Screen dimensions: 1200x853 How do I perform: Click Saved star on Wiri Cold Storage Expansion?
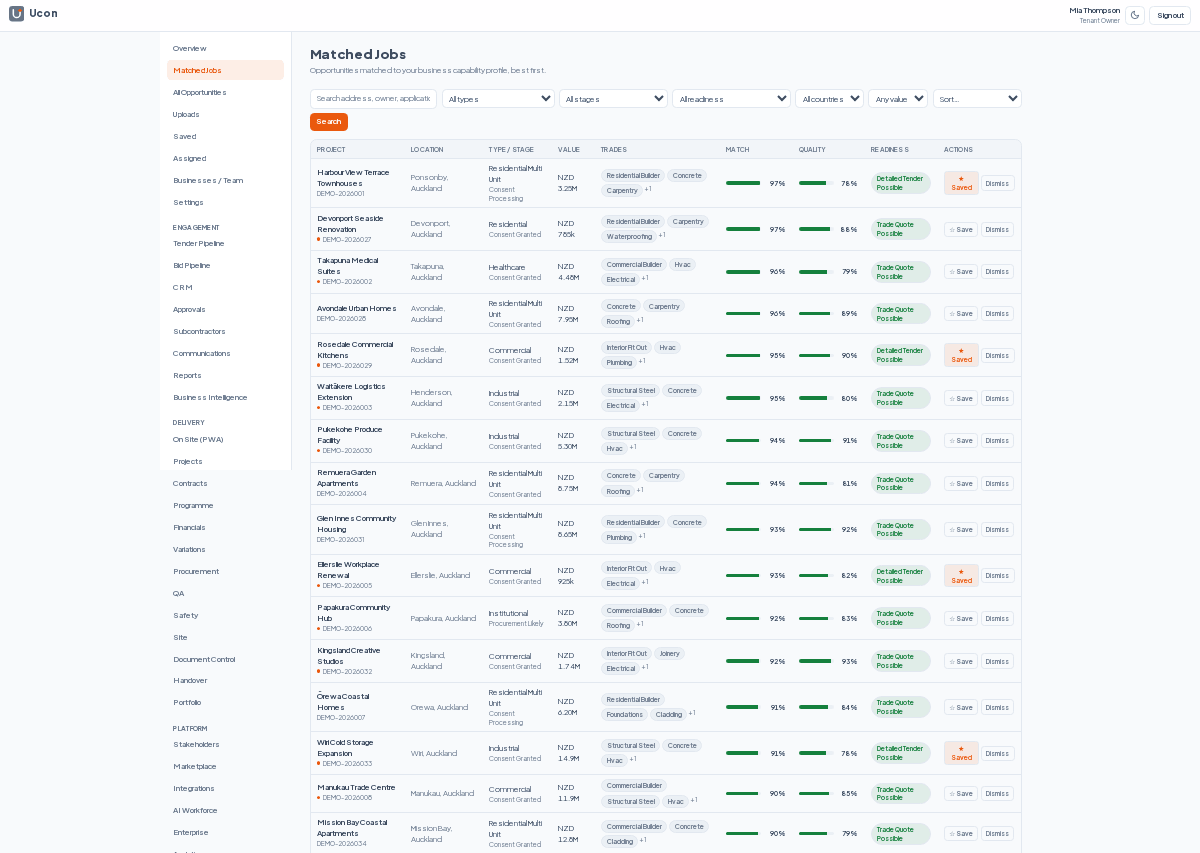click(961, 753)
